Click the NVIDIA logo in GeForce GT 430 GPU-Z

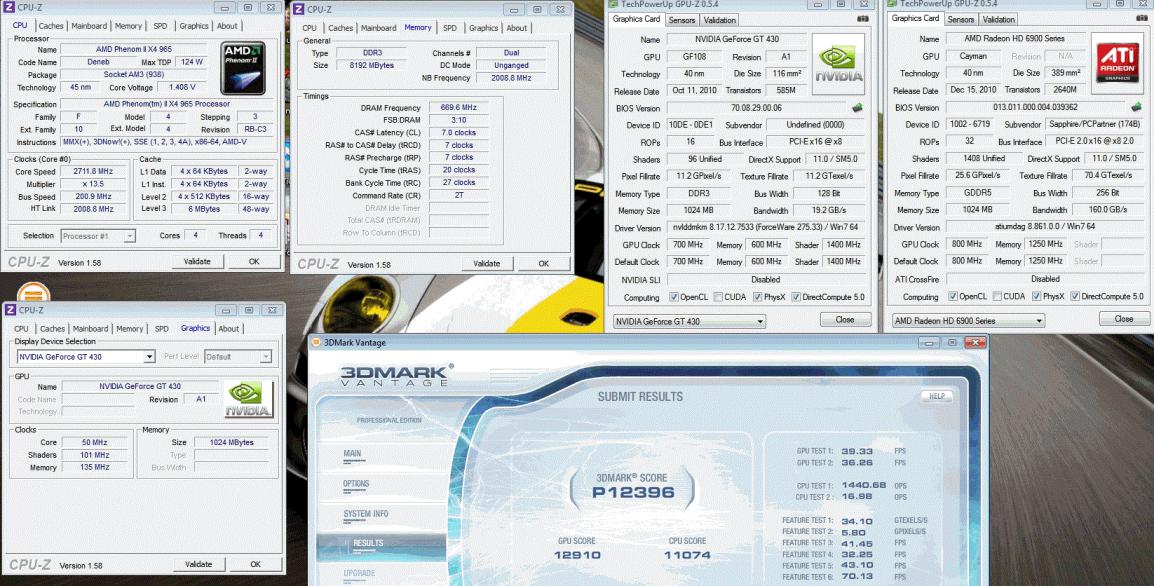838,63
